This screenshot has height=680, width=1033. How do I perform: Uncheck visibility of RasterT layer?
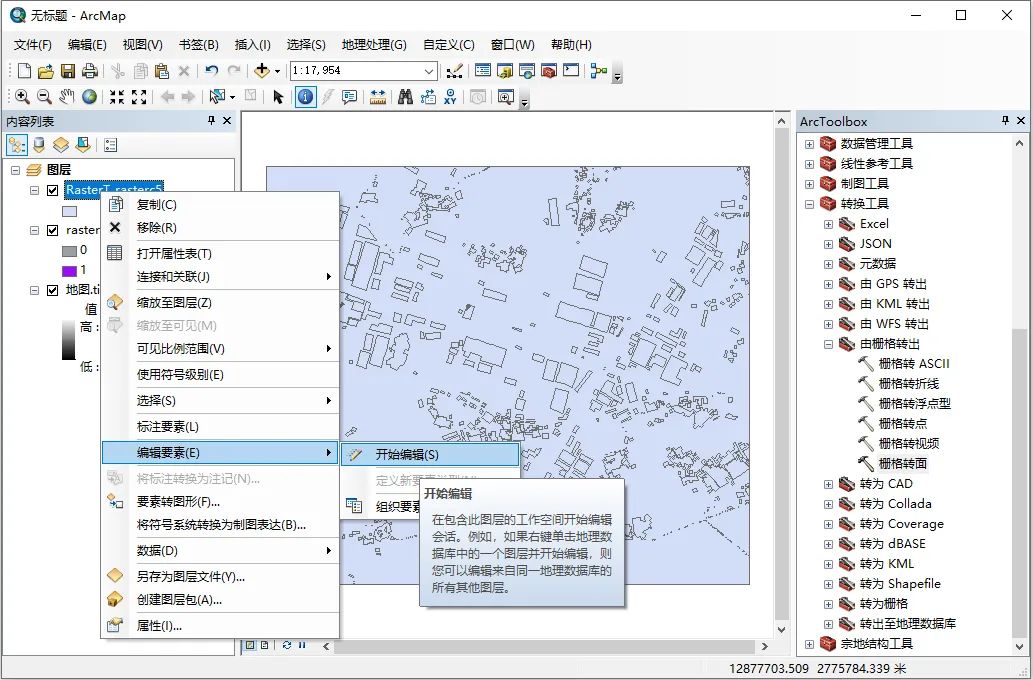pos(53,190)
